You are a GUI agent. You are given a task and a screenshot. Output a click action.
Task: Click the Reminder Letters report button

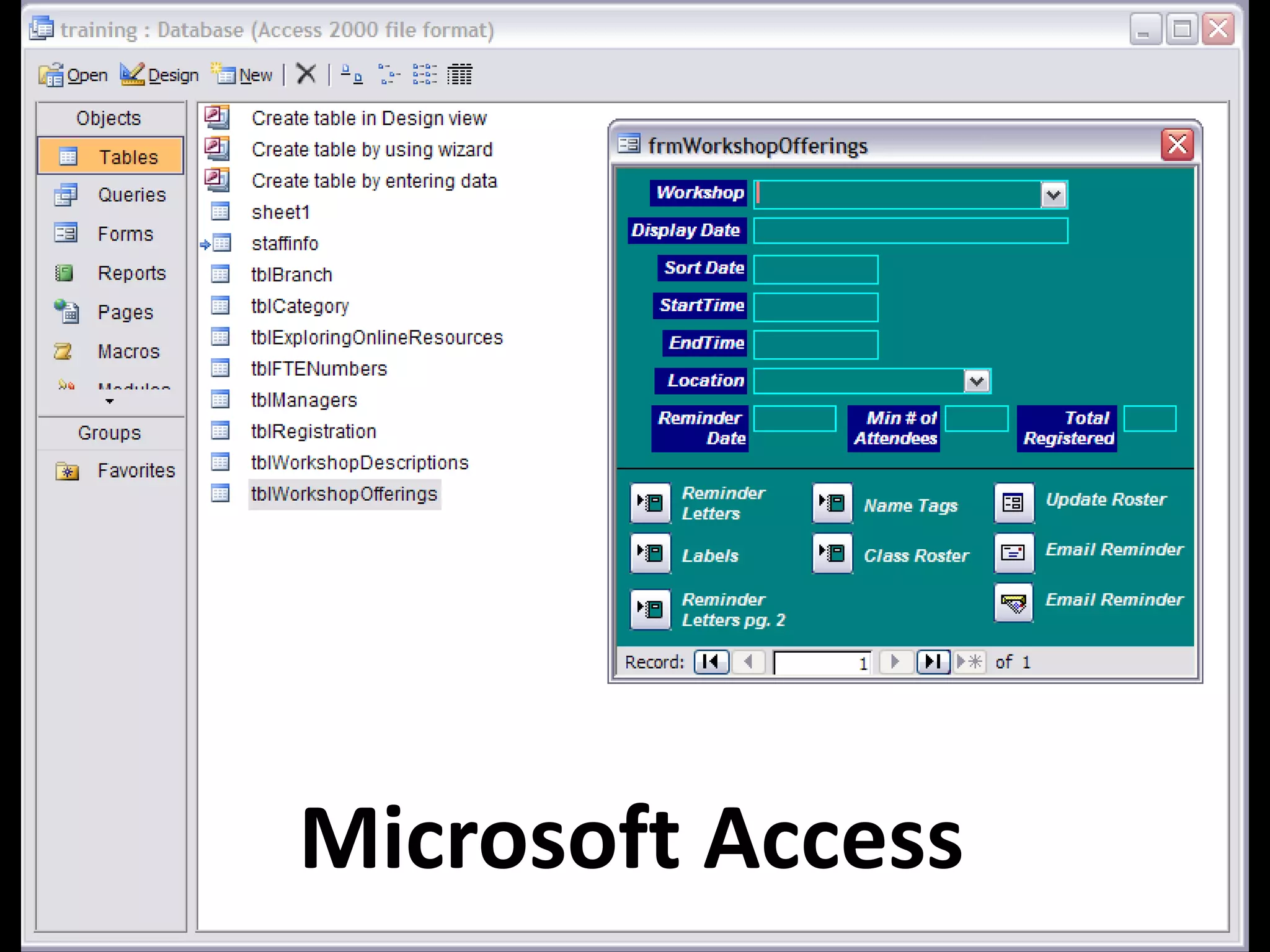pos(651,503)
